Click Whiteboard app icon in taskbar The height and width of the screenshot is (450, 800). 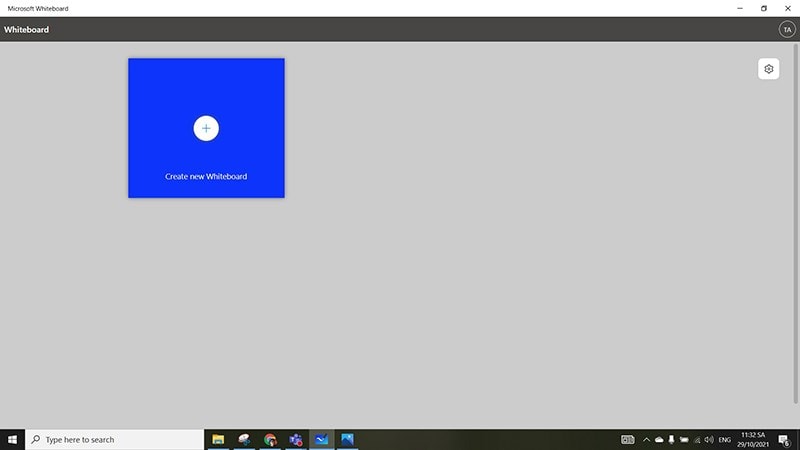tap(321, 439)
